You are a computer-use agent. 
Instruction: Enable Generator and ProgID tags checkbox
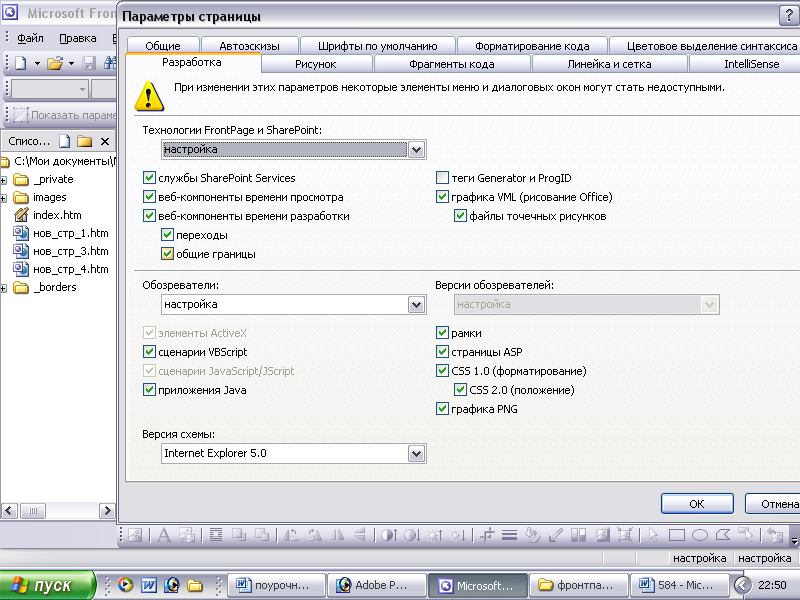[x=442, y=178]
